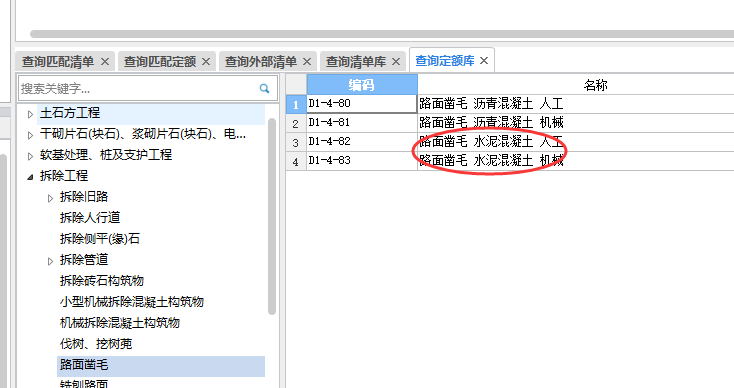The height and width of the screenshot is (388, 734).
Task: Select code cell D1-4-80
Action: coord(362,104)
